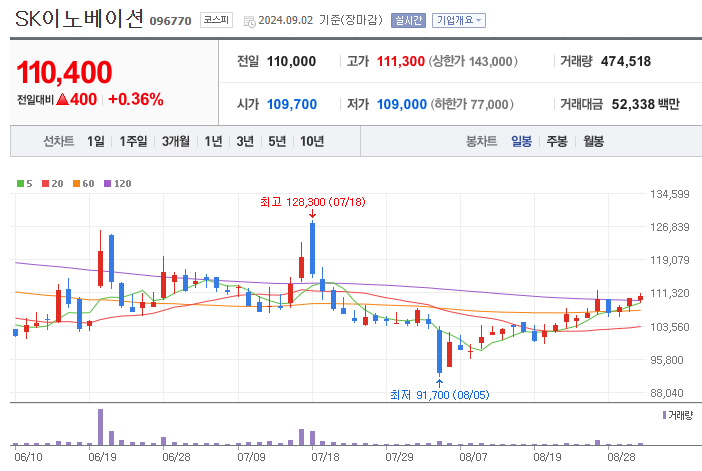Click the 07/18 date axis label
This screenshot has height=471, width=702.
[x=325, y=457]
